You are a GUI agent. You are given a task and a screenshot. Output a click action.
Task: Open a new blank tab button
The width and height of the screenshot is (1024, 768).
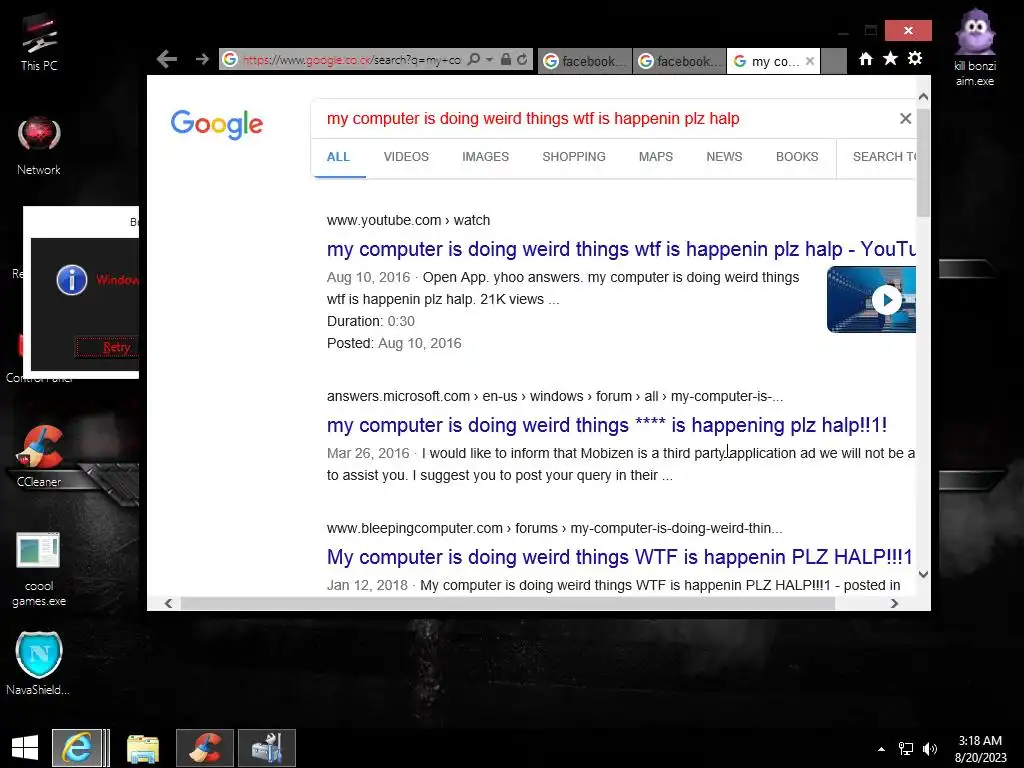[834, 61]
